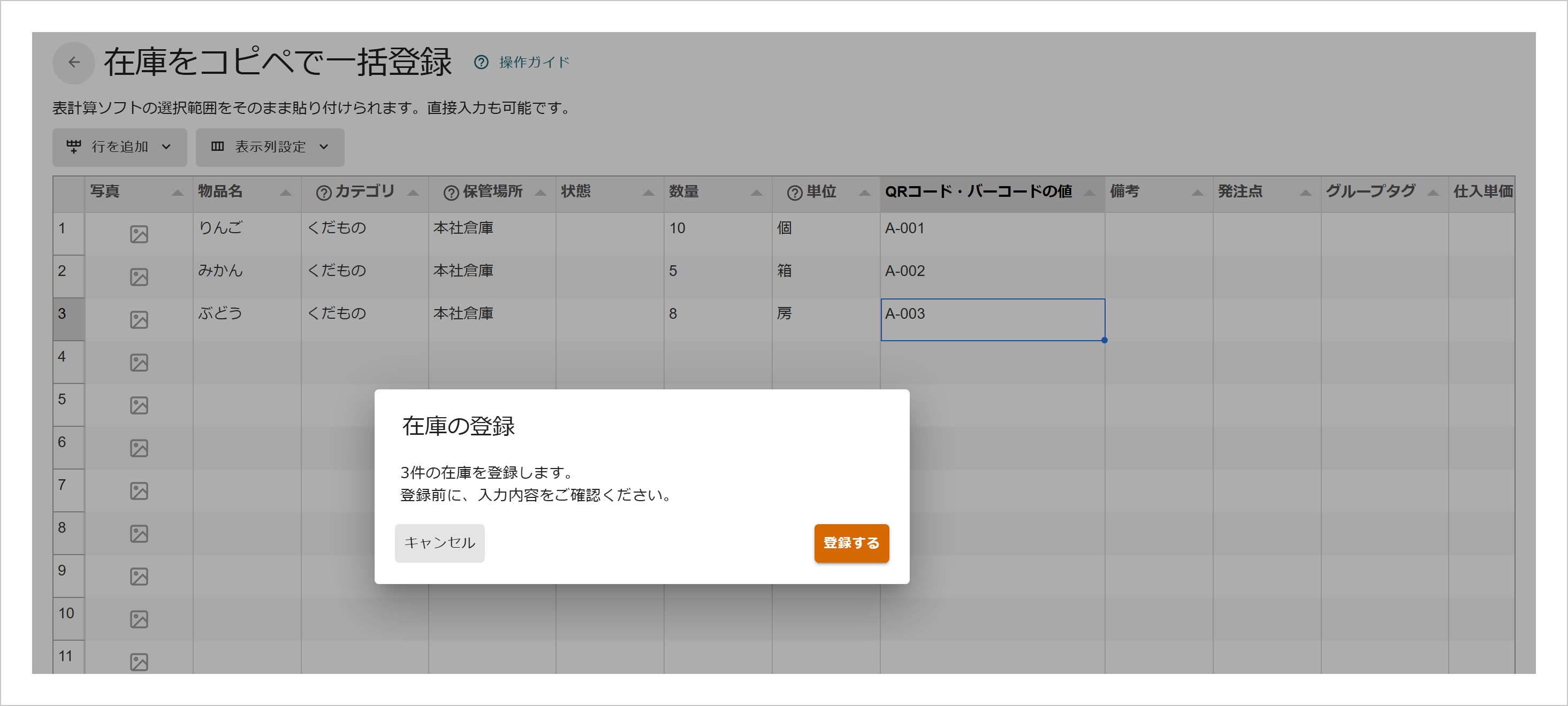This screenshot has height=706, width=1568.
Task: Select quantity cell showing 10
Action: (x=718, y=234)
